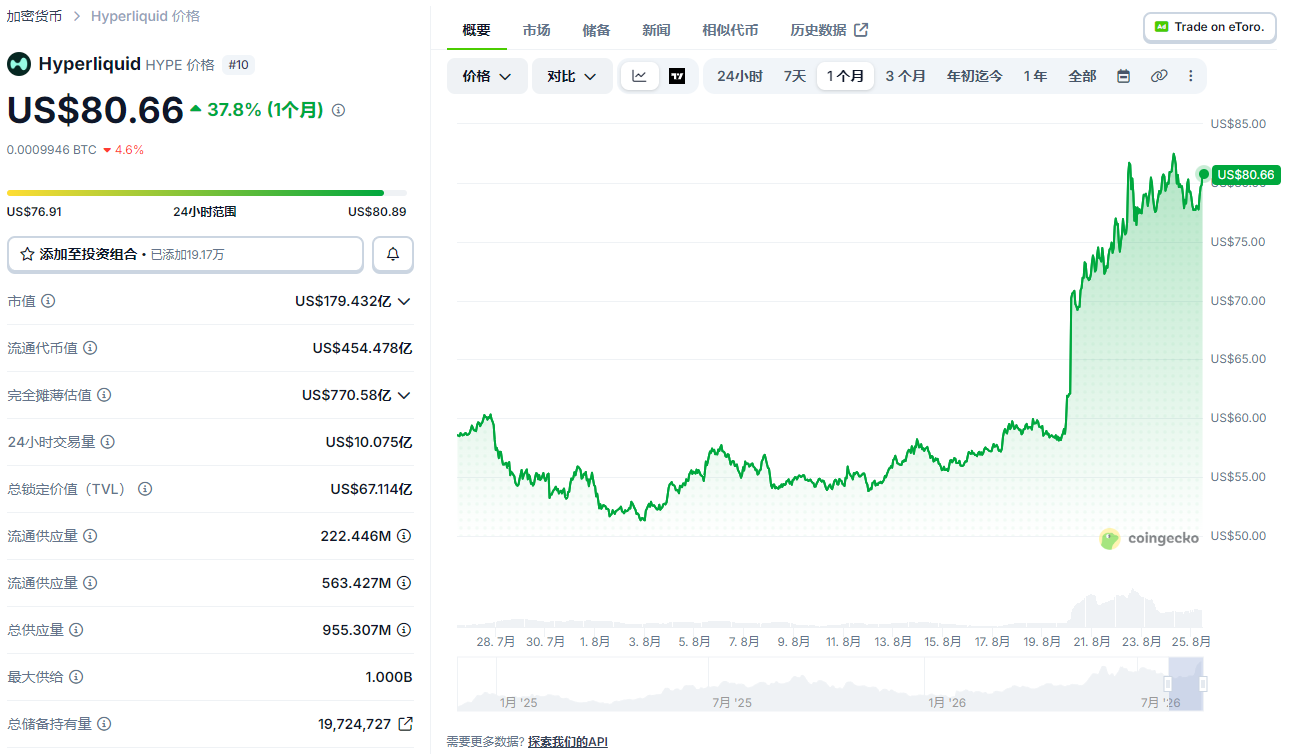Click the chart link/embed icon
The width and height of the screenshot is (1293, 754).
(1159, 76)
